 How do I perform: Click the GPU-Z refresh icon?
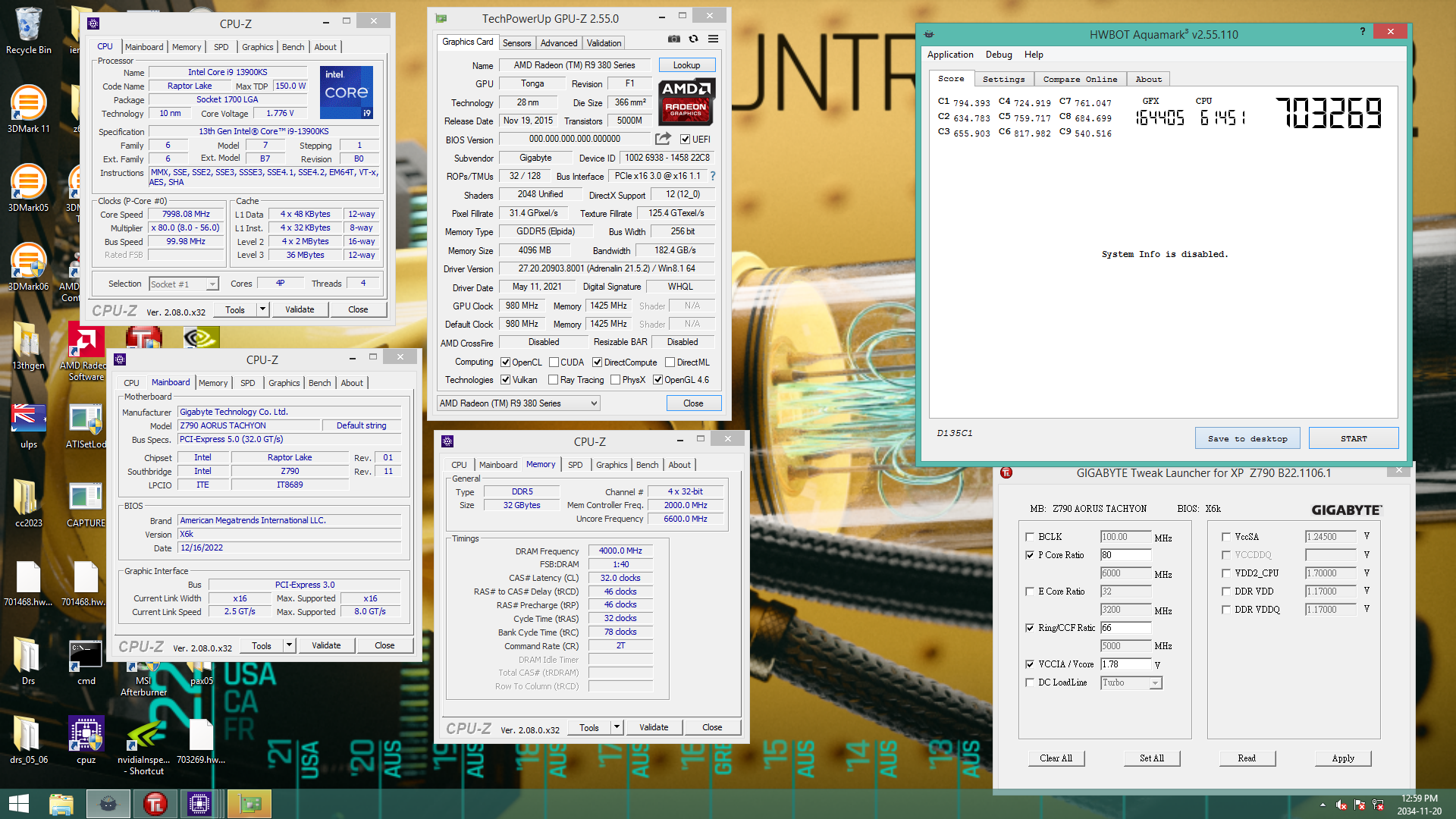693,39
